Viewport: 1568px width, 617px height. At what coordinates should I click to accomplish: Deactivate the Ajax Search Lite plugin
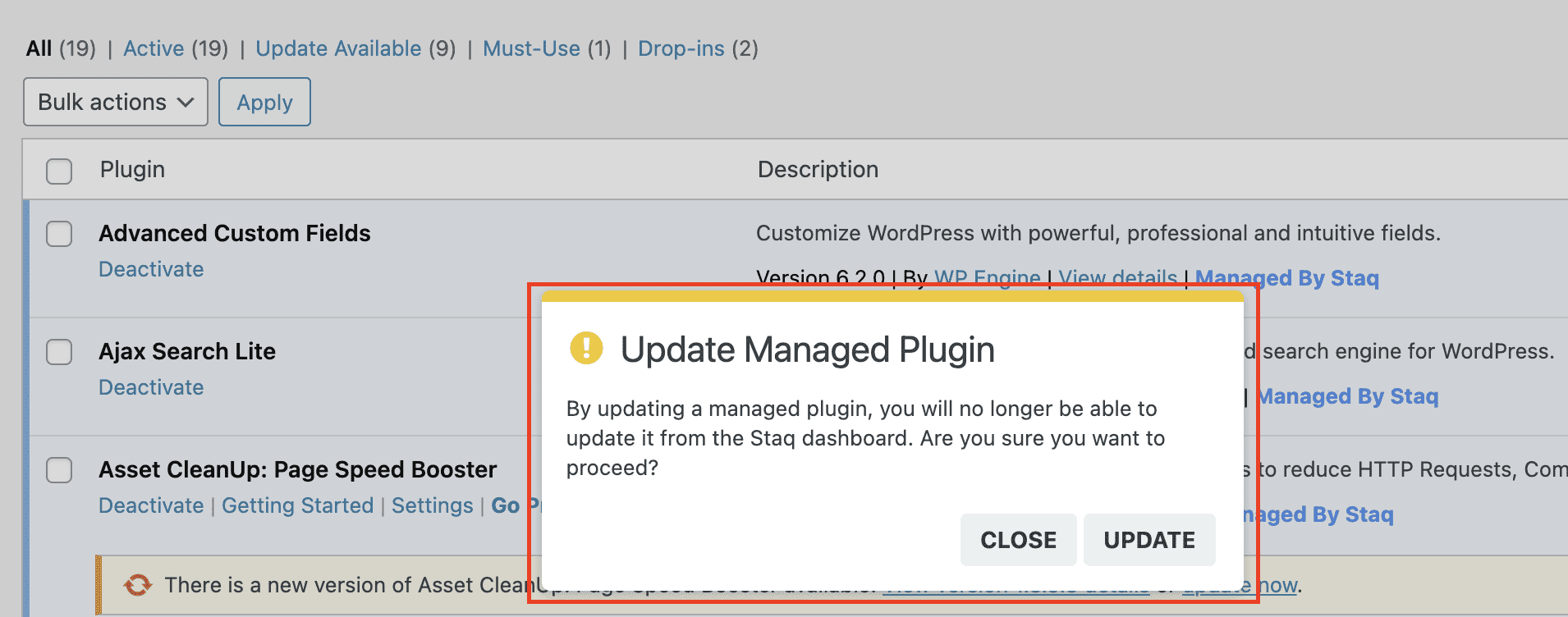[x=151, y=386]
